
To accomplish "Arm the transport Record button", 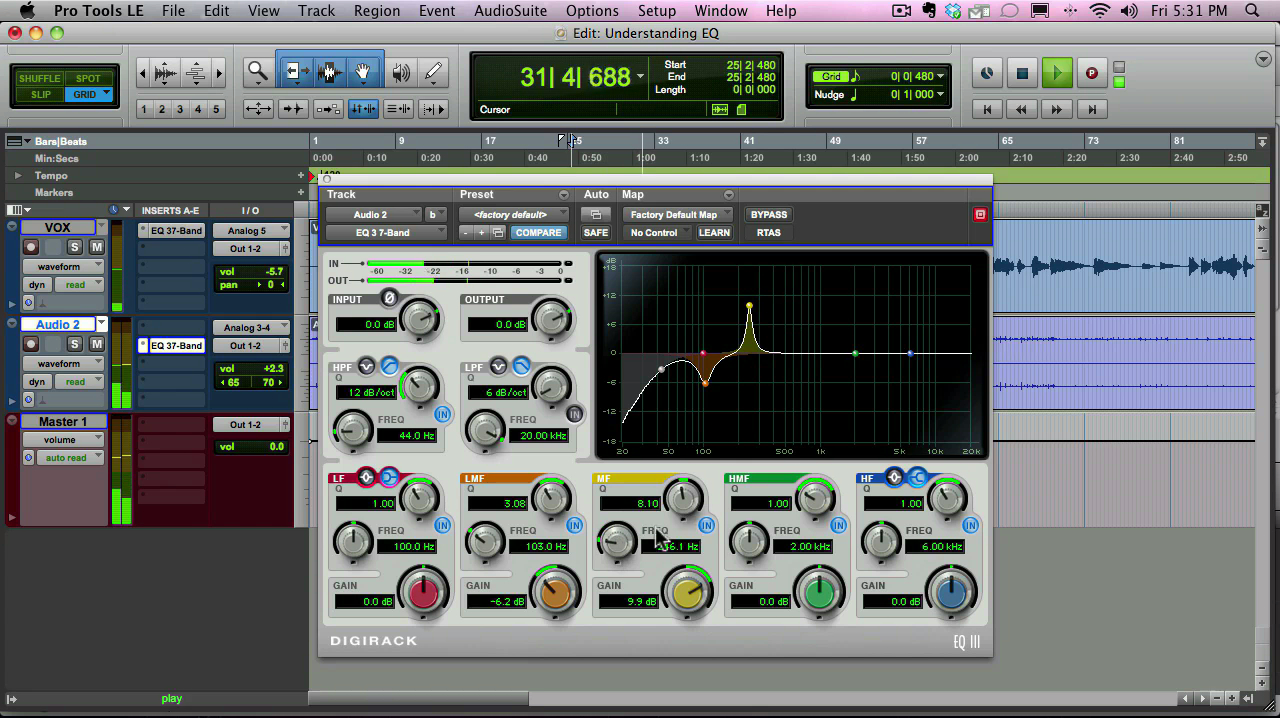I will [1091, 73].
